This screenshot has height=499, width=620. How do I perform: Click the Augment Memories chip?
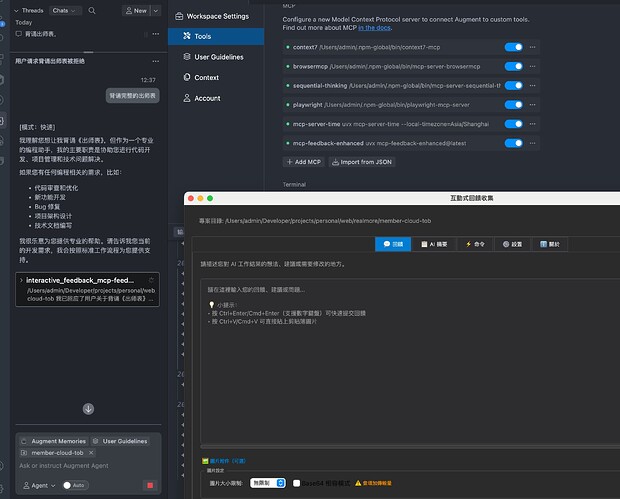54,441
